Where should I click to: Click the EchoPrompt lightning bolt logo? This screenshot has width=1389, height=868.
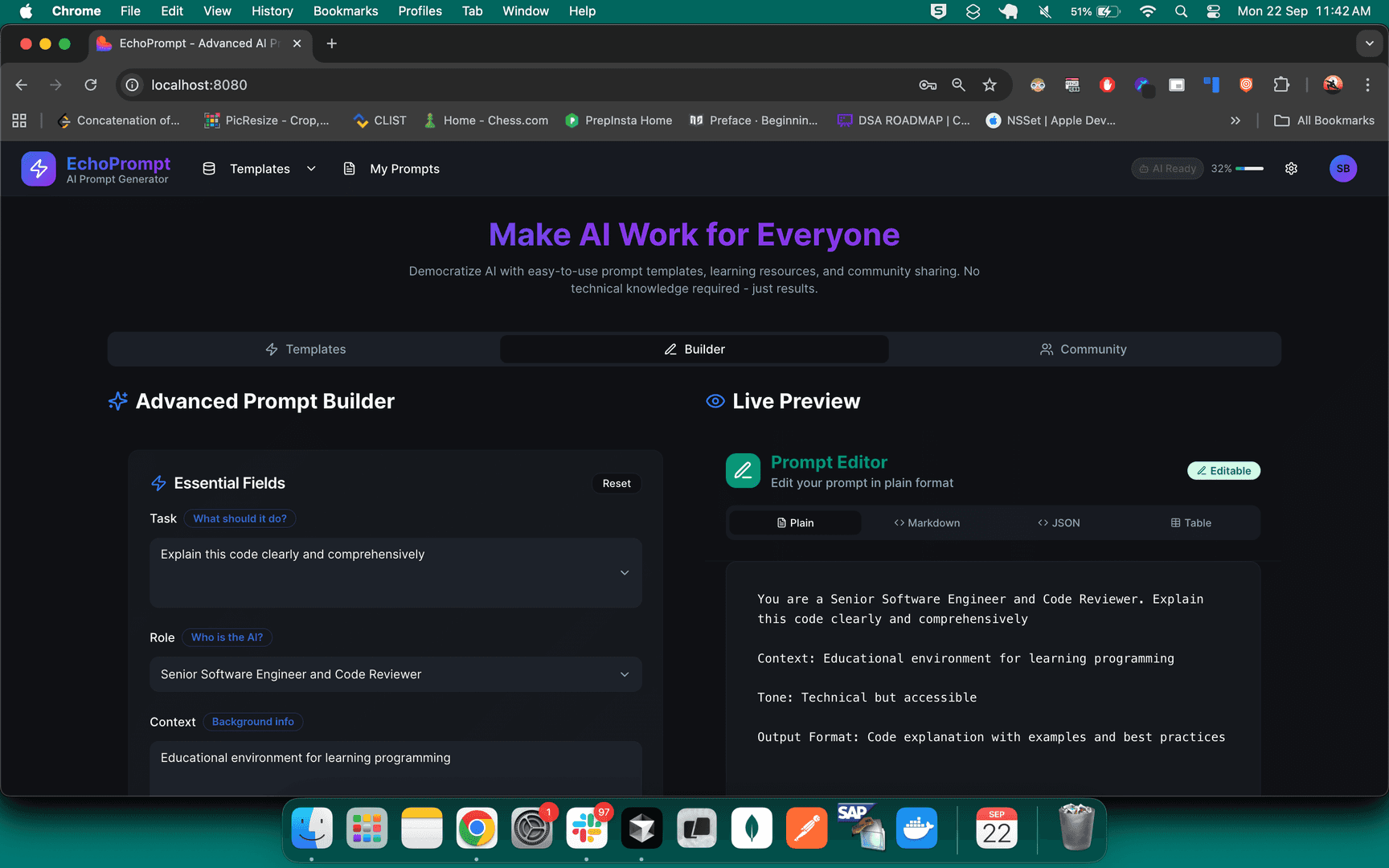pos(39,169)
